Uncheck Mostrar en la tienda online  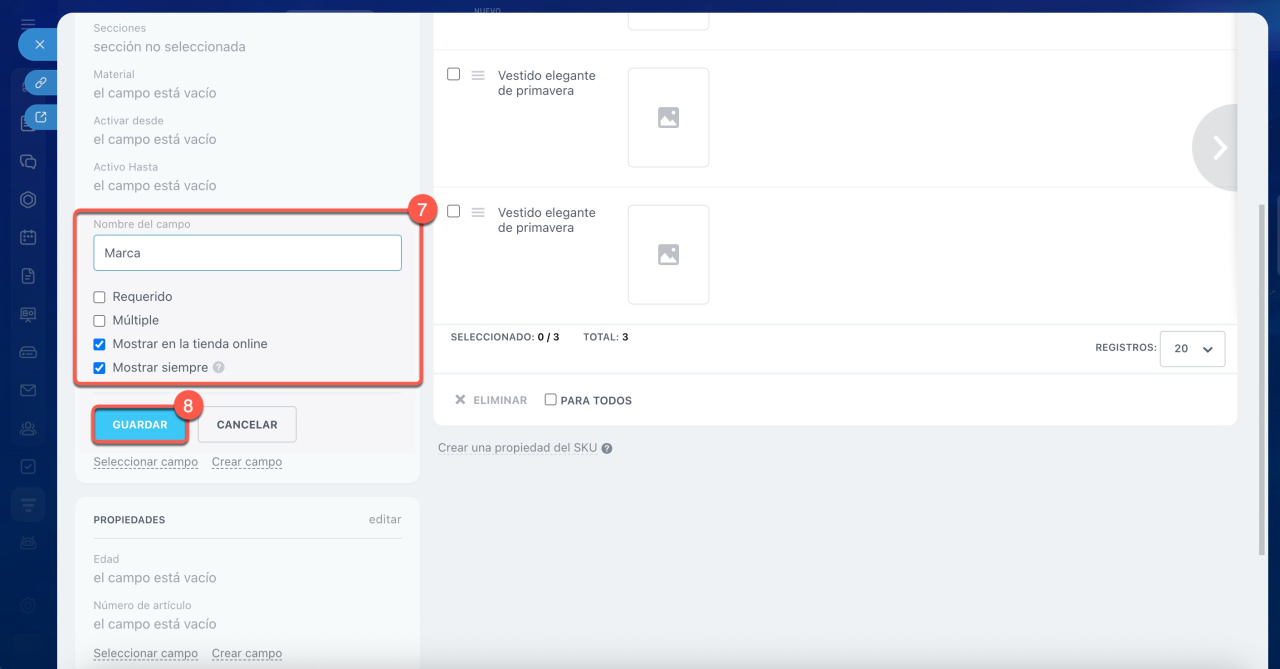(99, 344)
